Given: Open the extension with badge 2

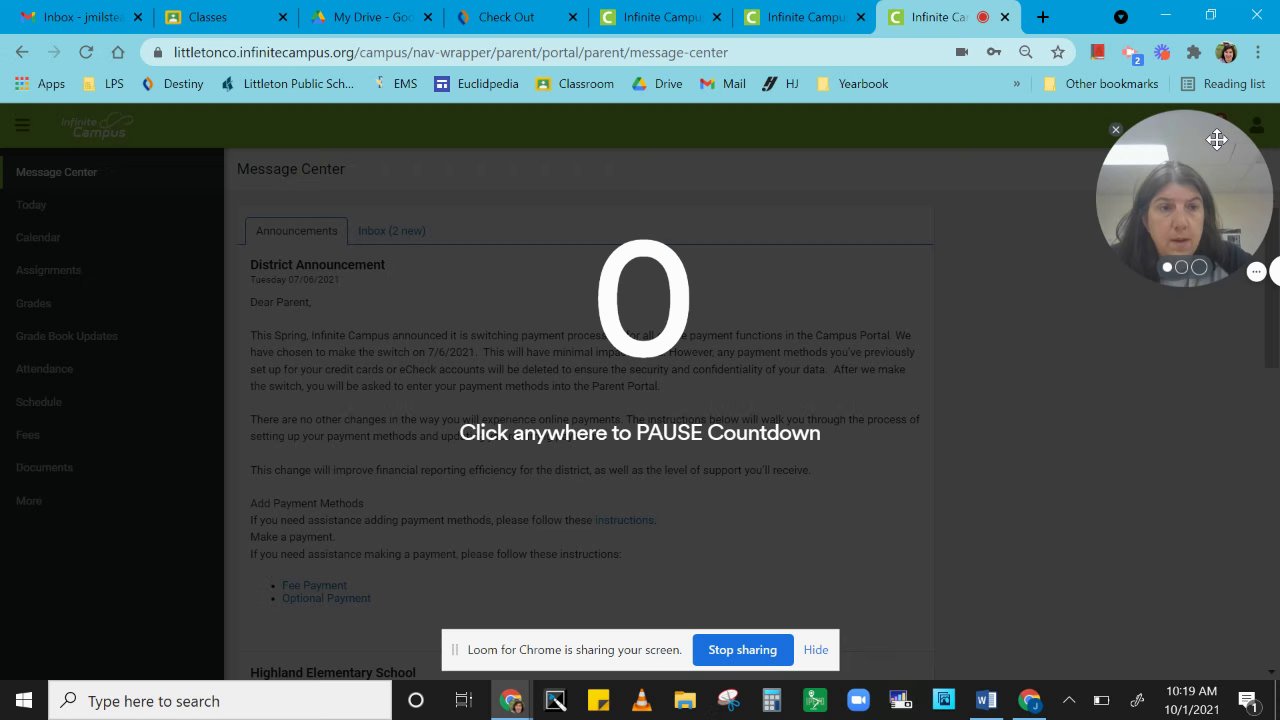Looking at the screenshot, I should pyautogui.click(x=1130, y=53).
